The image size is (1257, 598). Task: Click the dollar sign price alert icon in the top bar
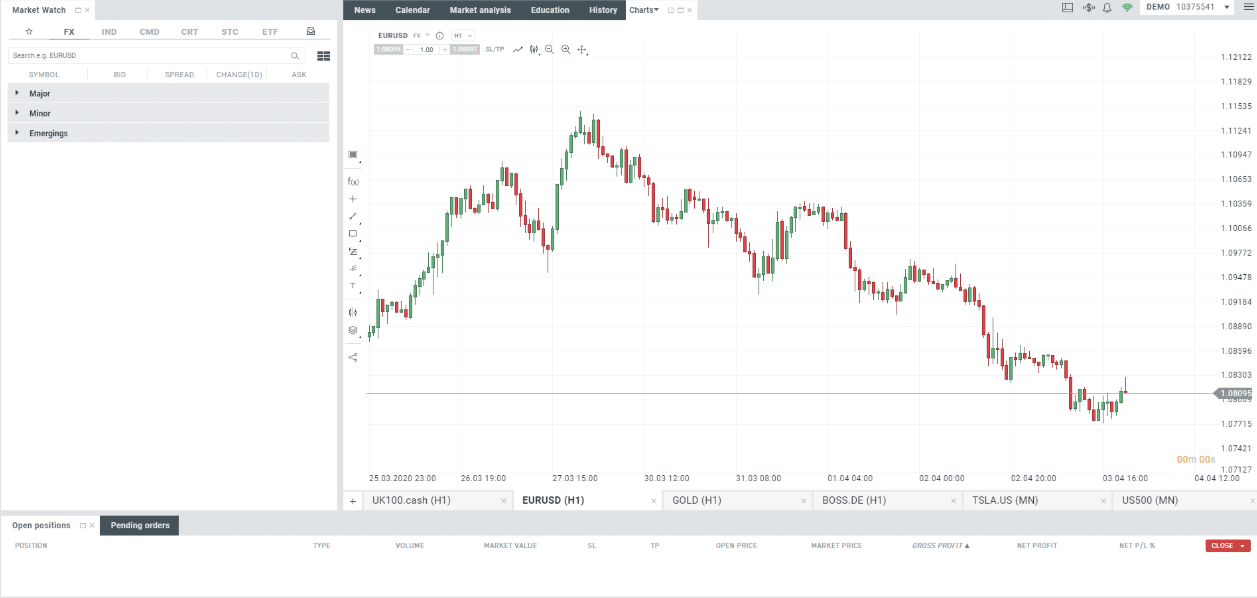click(x=1088, y=7)
